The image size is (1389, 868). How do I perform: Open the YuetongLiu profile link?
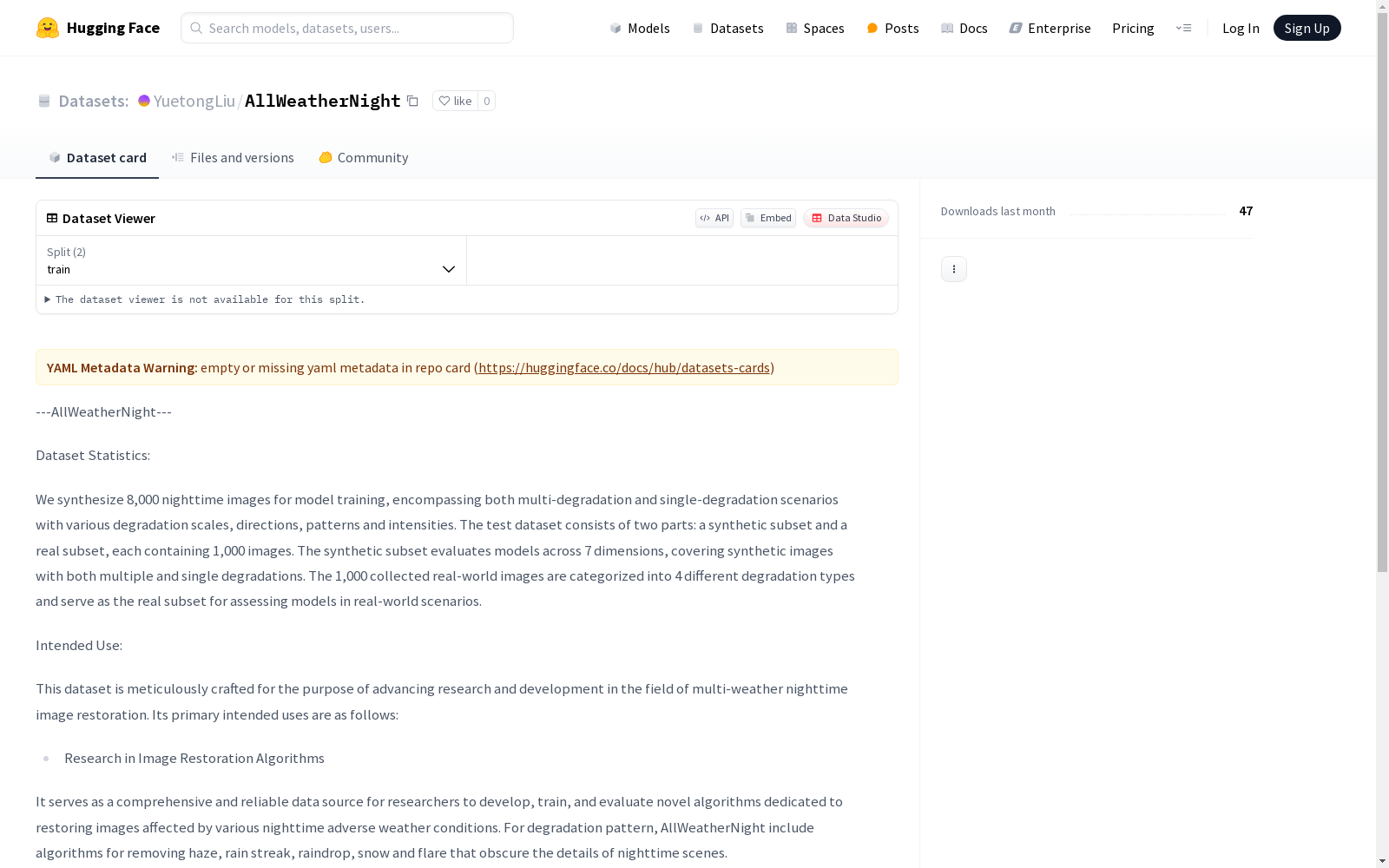point(194,101)
